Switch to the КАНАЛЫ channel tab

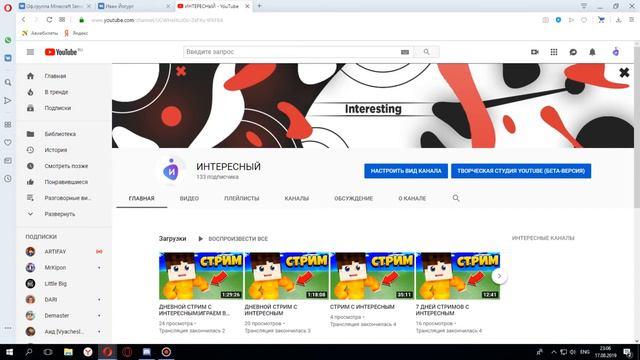297,198
